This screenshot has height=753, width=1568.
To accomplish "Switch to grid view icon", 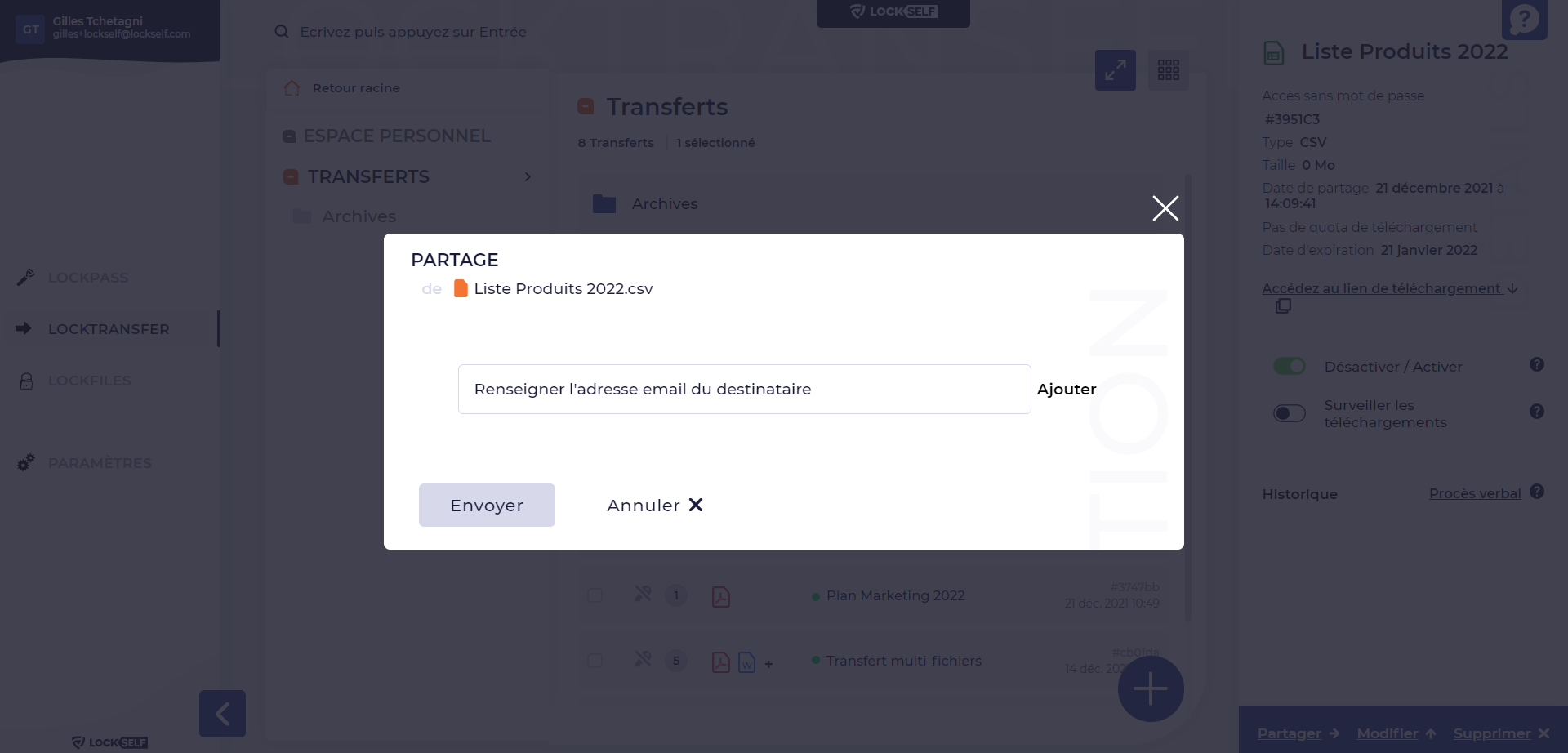I will point(1169,70).
